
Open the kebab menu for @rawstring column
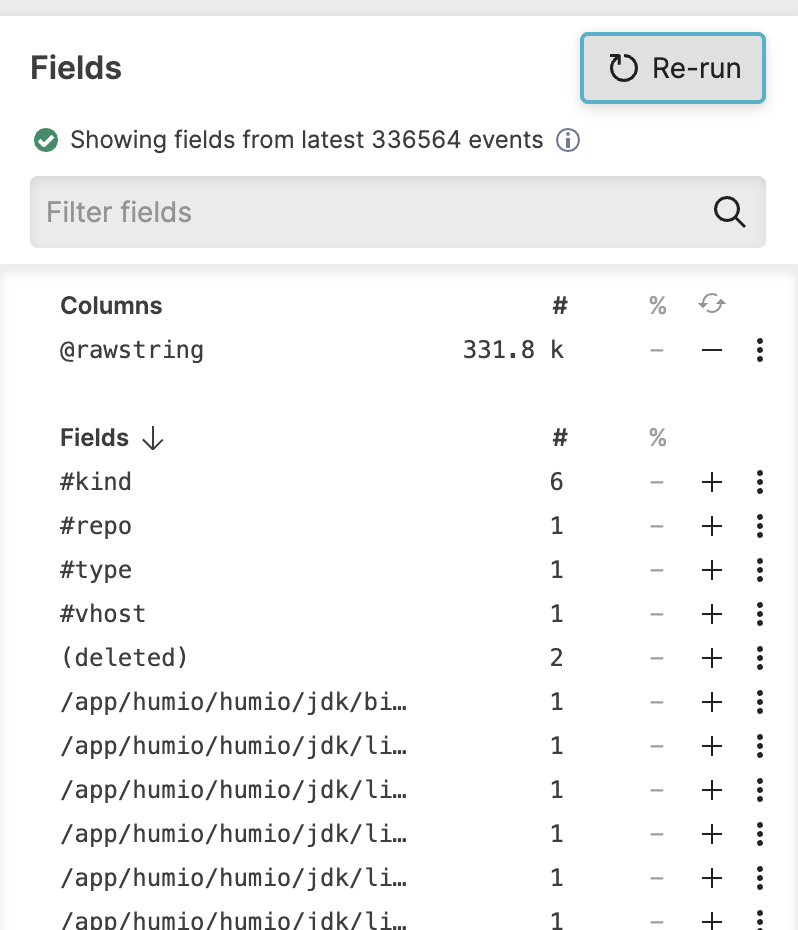tap(760, 350)
